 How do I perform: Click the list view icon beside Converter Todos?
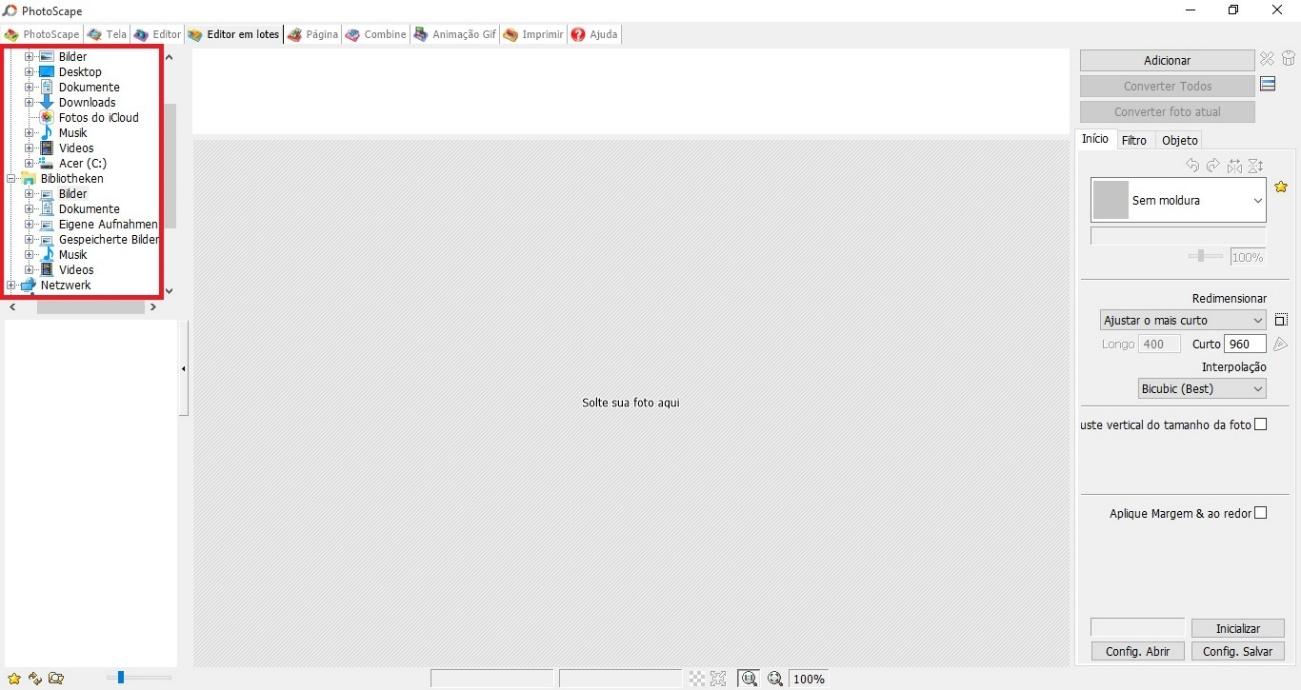1268,84
